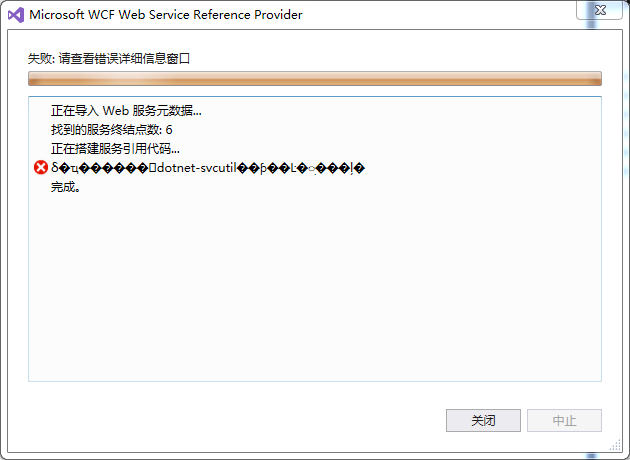Viewport: 630px width, 460px height.
Task: Select the 完成。 log line
Action: (65, 187)
